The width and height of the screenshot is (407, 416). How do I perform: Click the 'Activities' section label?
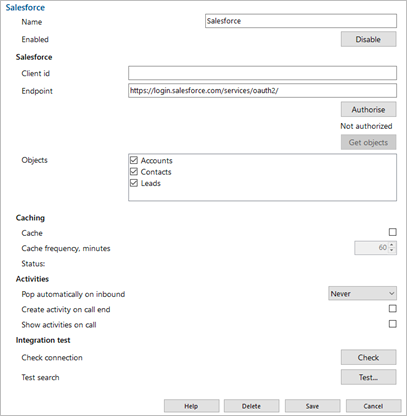coord(32,279)
